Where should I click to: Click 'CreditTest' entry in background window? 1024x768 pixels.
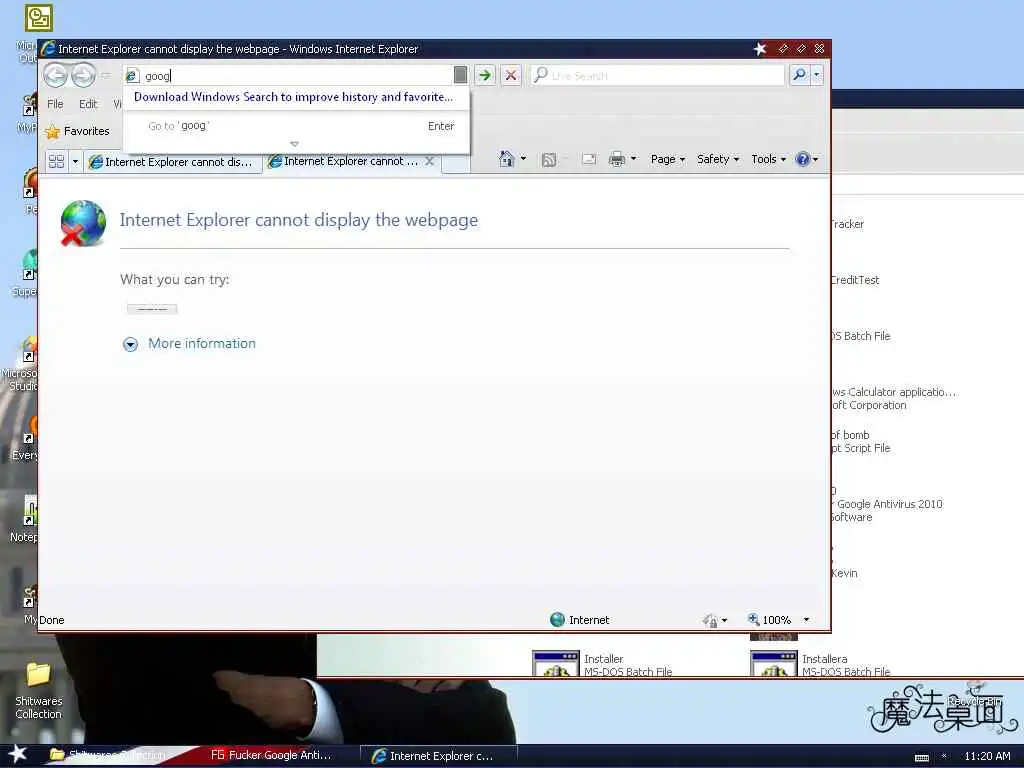[856, 280]
